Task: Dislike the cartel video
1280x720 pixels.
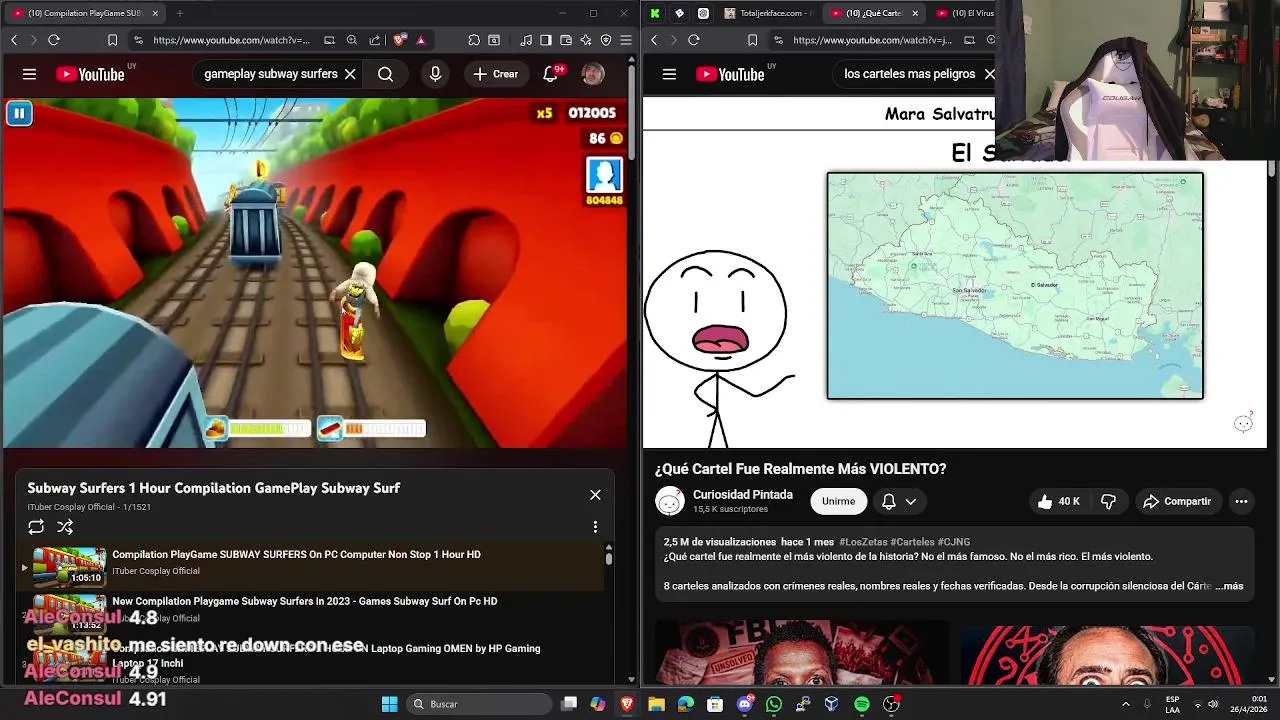Action: click(1108, 501)
